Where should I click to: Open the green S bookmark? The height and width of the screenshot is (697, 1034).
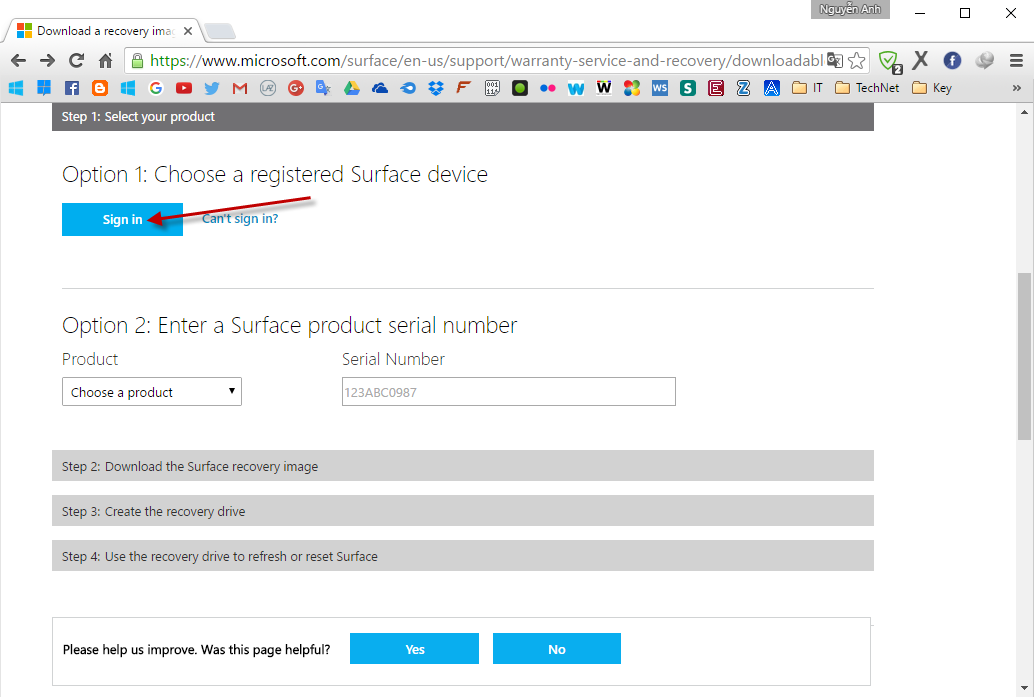click(x=688, y=88)
